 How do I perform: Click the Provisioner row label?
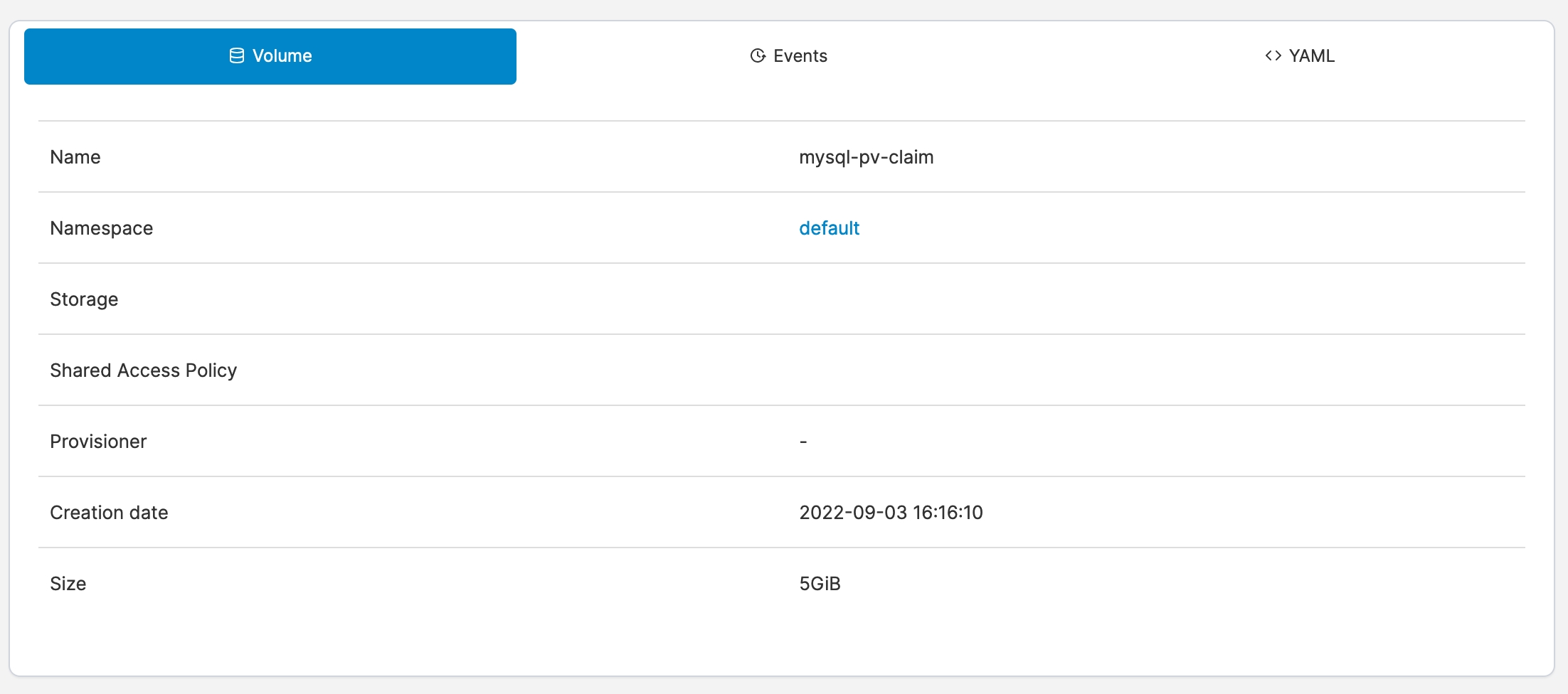click(x=98, y=442)
